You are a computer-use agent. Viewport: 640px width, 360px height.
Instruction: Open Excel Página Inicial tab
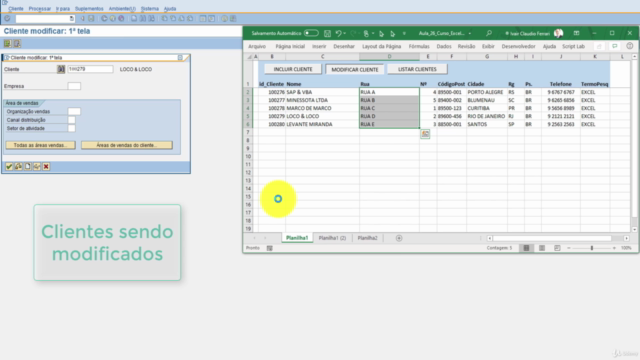(x=290, y=47)
